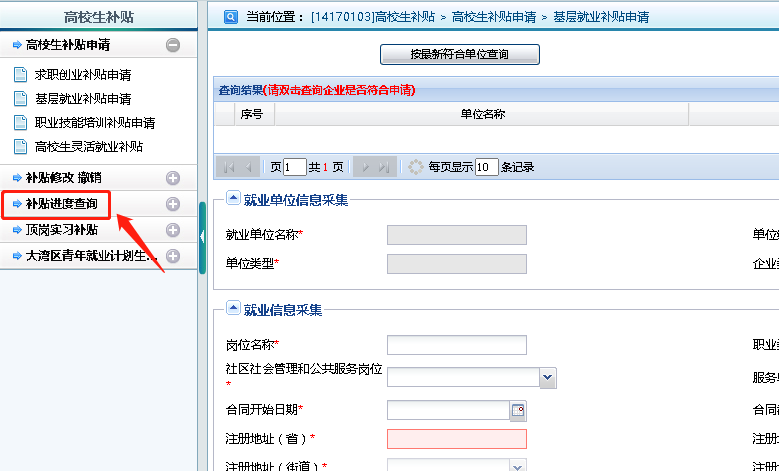The width and height of the screenshot is (779, 471).
Task: Click the document icon beside 高校生灵活就业补贴
Action: pos(20,146)
